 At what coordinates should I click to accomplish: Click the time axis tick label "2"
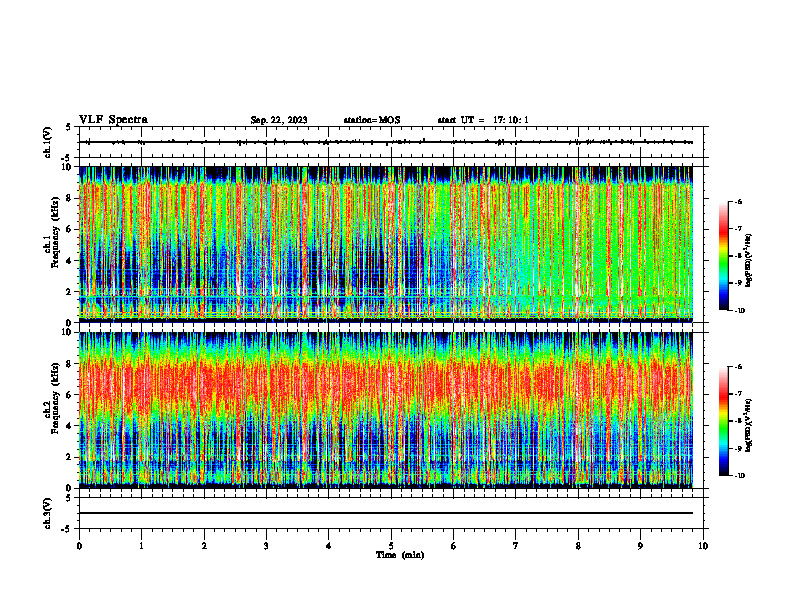tap(204, 546)
